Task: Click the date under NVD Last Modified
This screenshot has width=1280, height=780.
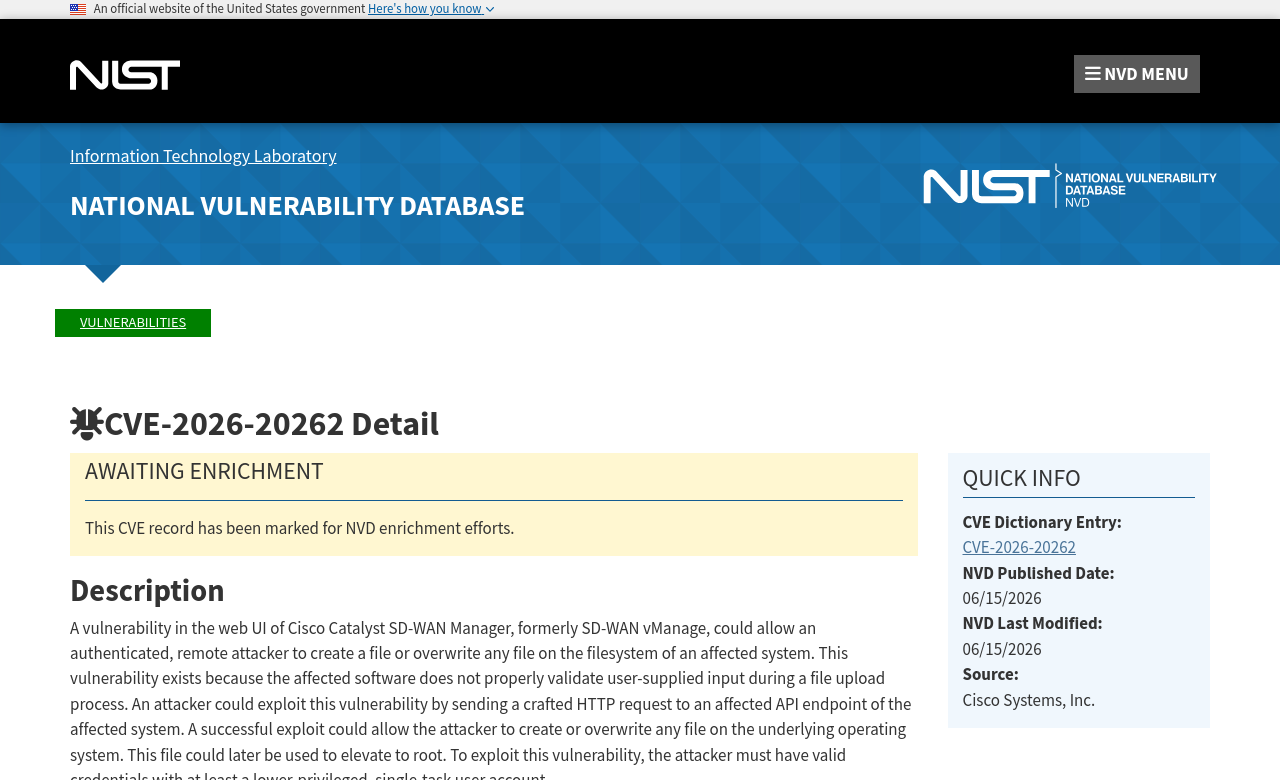Action: 1002,649
